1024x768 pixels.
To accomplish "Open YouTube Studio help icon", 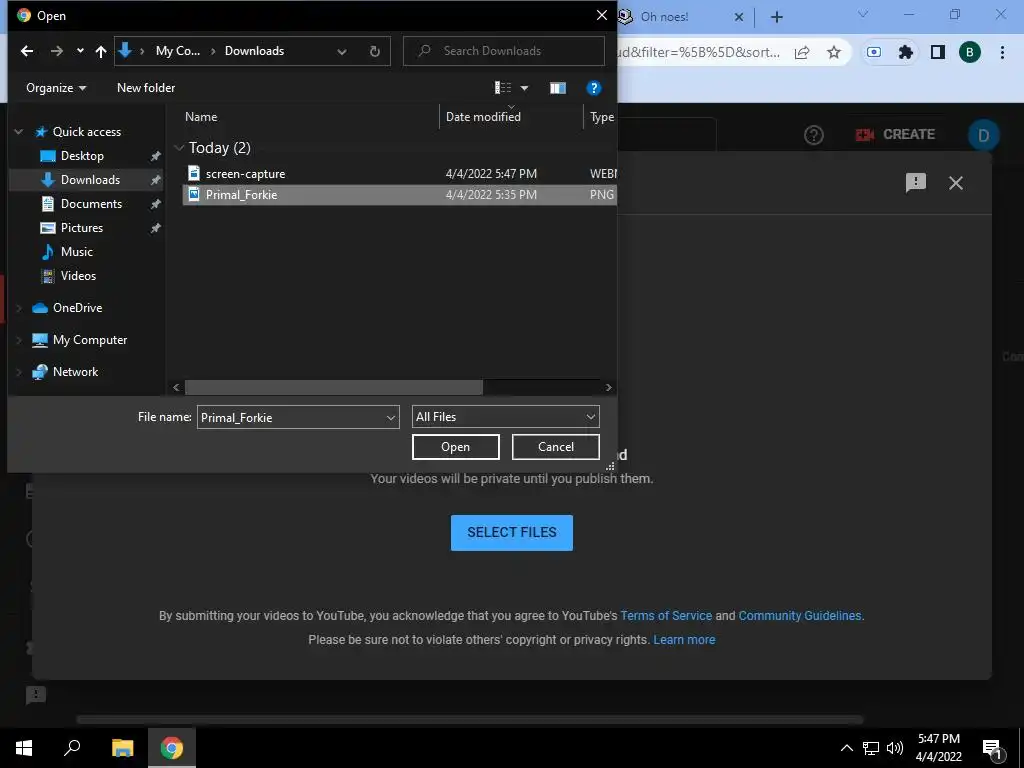I will 814,135.
